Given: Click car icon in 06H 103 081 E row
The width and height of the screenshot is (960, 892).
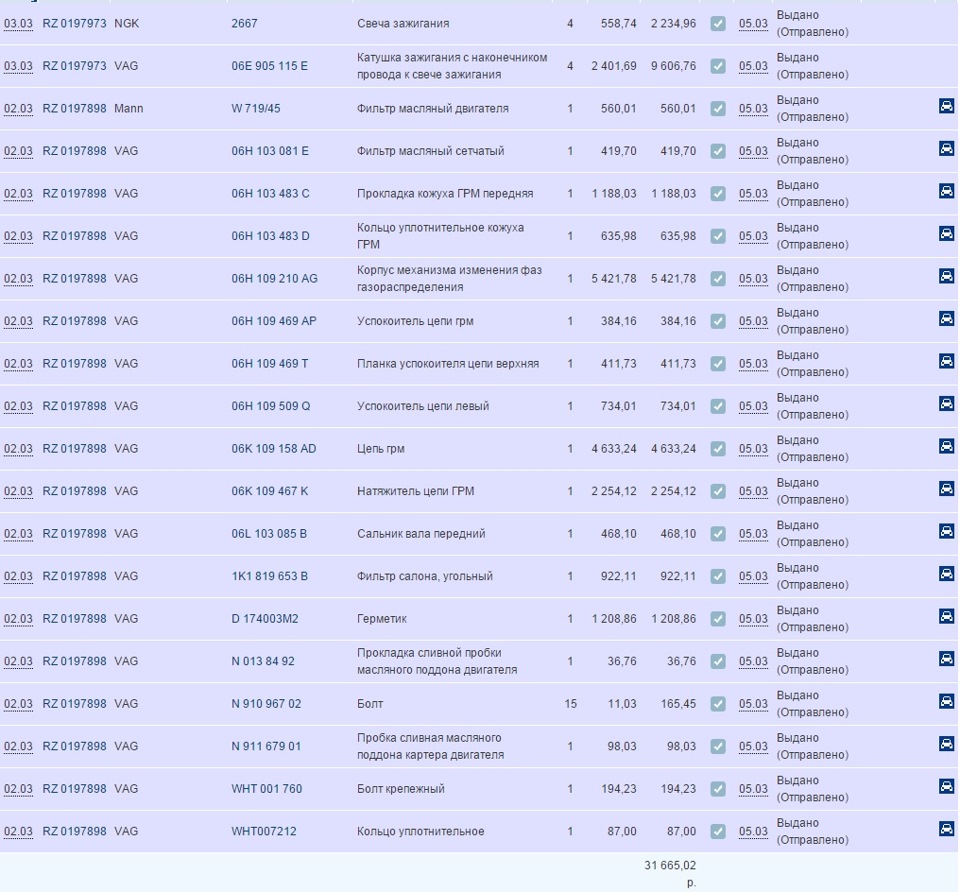Looking at the screenshot, I should (x=946, y=149).
